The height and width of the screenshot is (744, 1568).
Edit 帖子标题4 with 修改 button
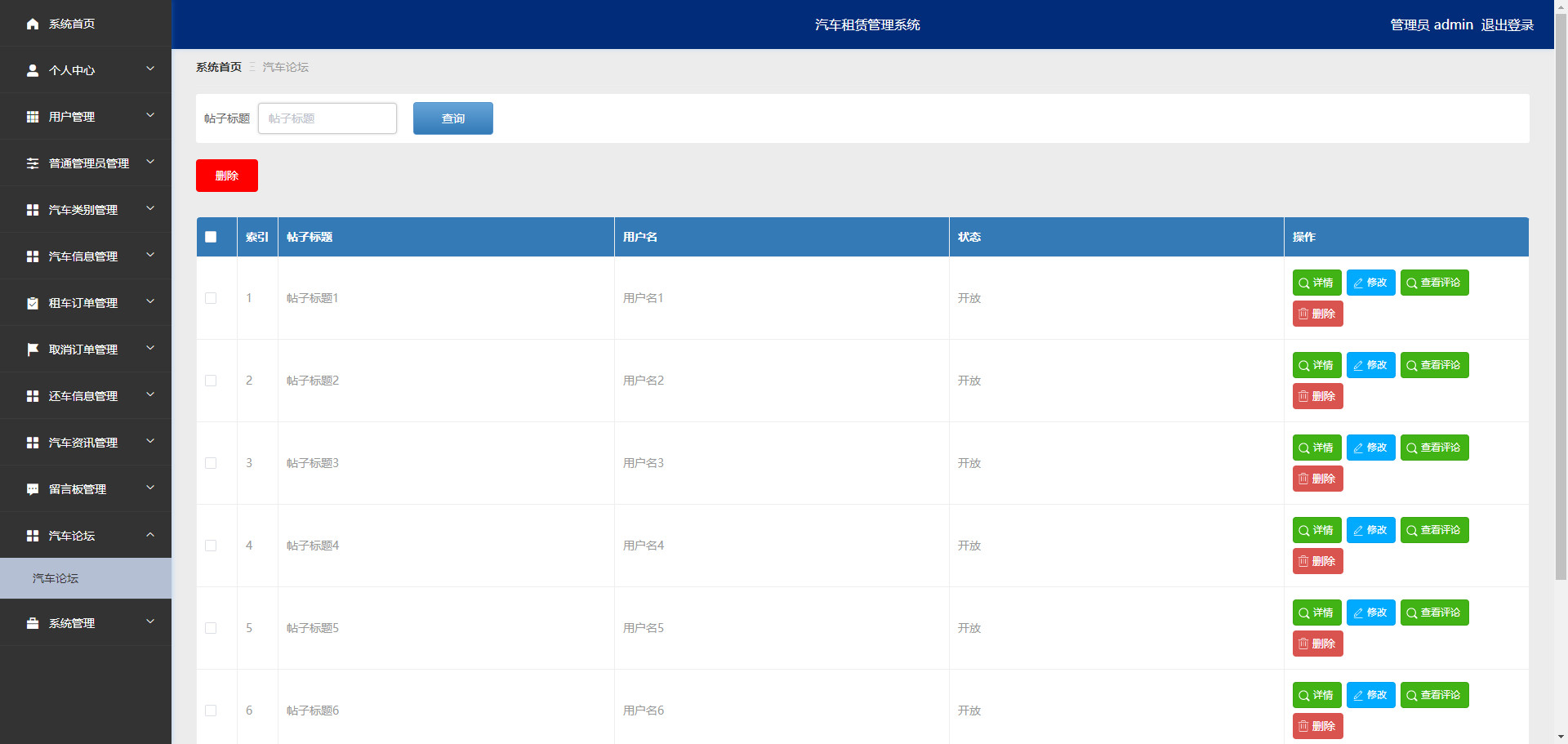(x=1370, y=530)
